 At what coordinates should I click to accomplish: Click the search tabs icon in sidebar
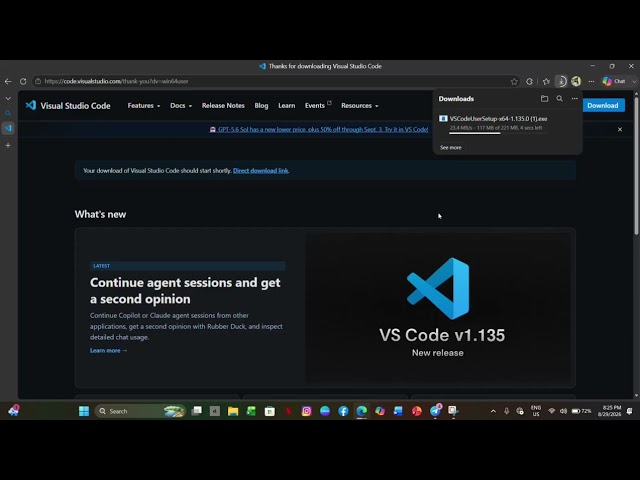pyautogui.click(x=8, y=113)
